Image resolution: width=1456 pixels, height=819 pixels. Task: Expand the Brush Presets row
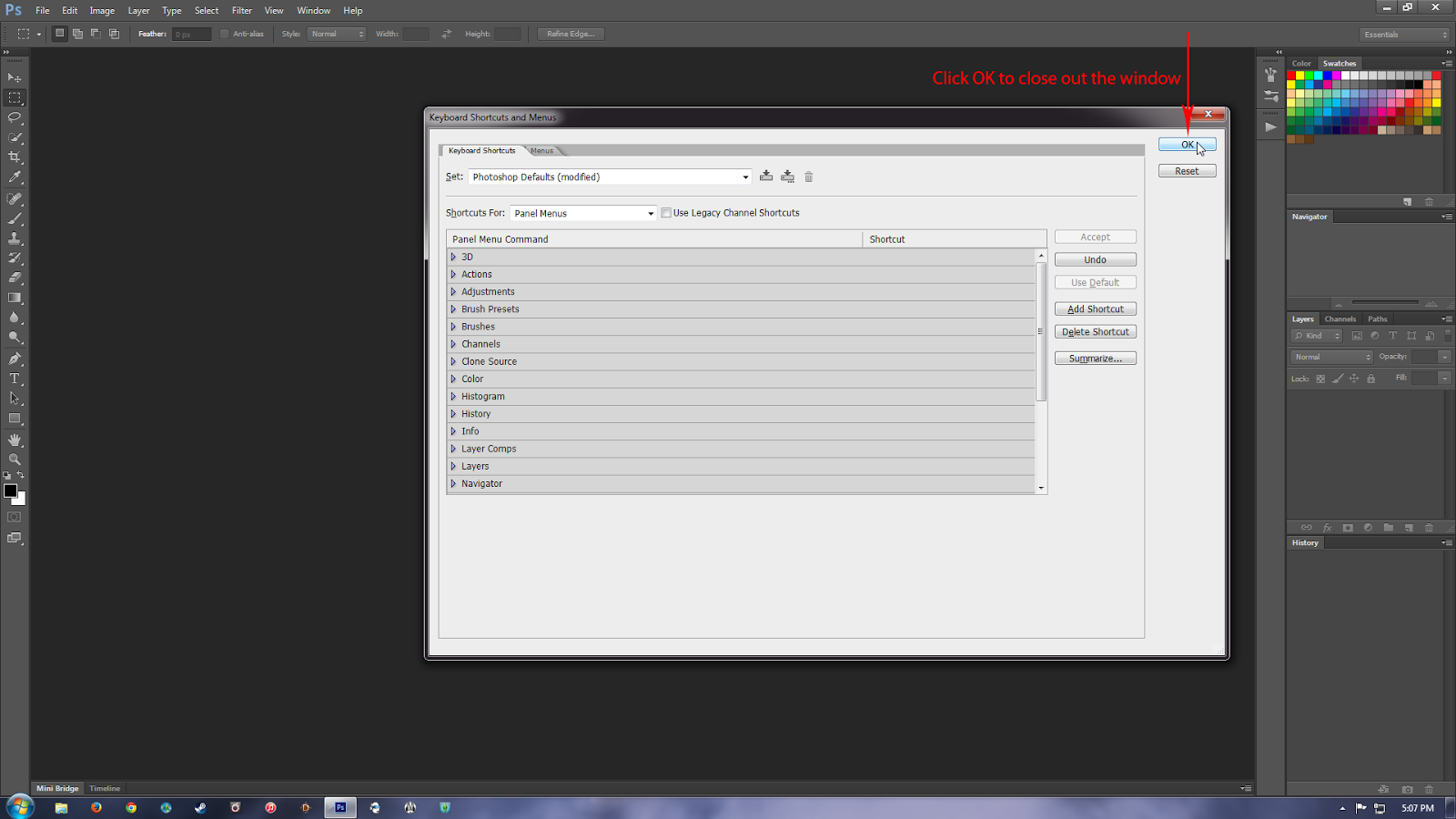[x=453, y=309]
